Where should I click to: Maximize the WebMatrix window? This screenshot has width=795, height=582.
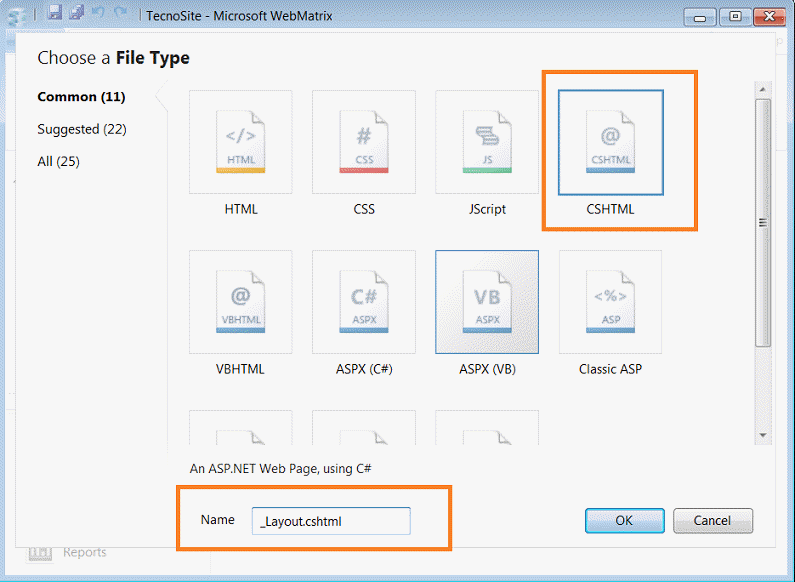(735, 17)
